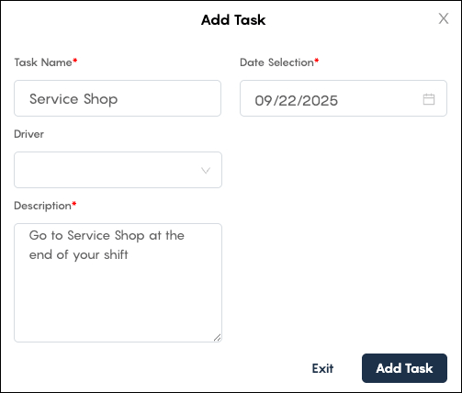The width and height of the screenshot is (462, 393).
Task: Place cursor in "Service Shop" text
Action: pos(73,99)
